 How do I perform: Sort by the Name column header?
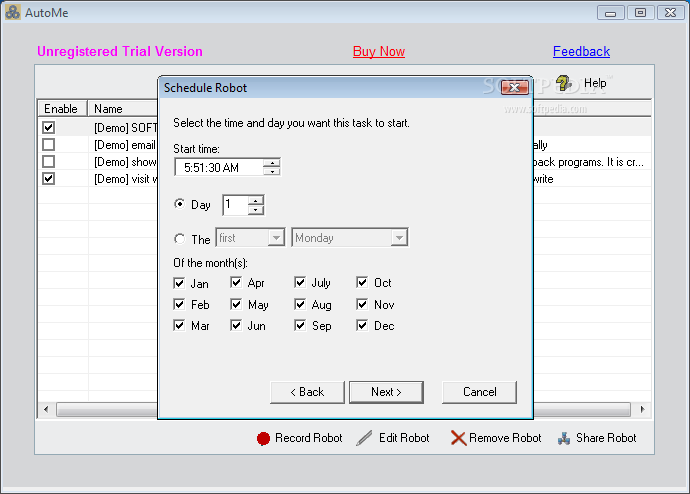[x=123, y=109]
